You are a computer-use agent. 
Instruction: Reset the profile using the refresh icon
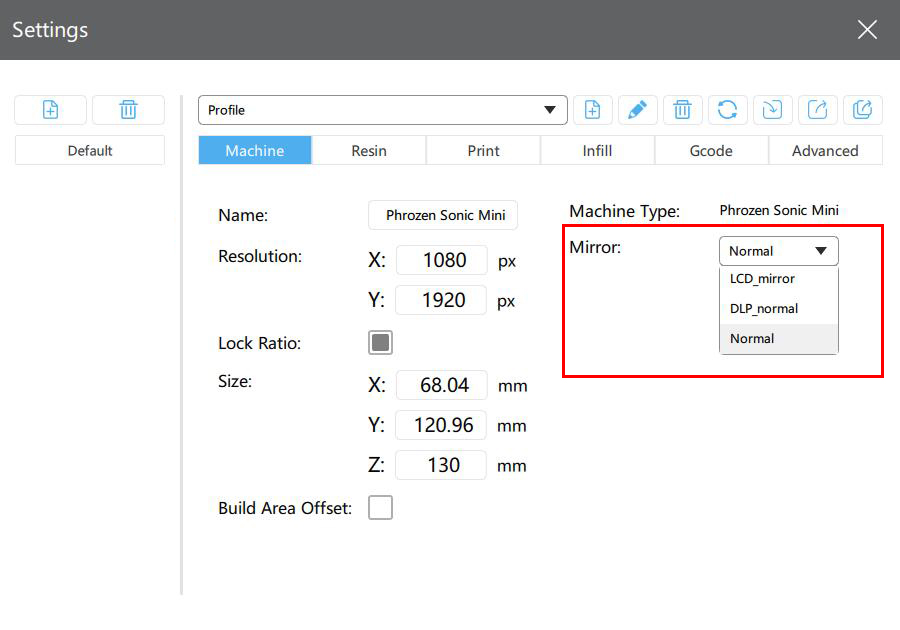click(x=728, y=110)
